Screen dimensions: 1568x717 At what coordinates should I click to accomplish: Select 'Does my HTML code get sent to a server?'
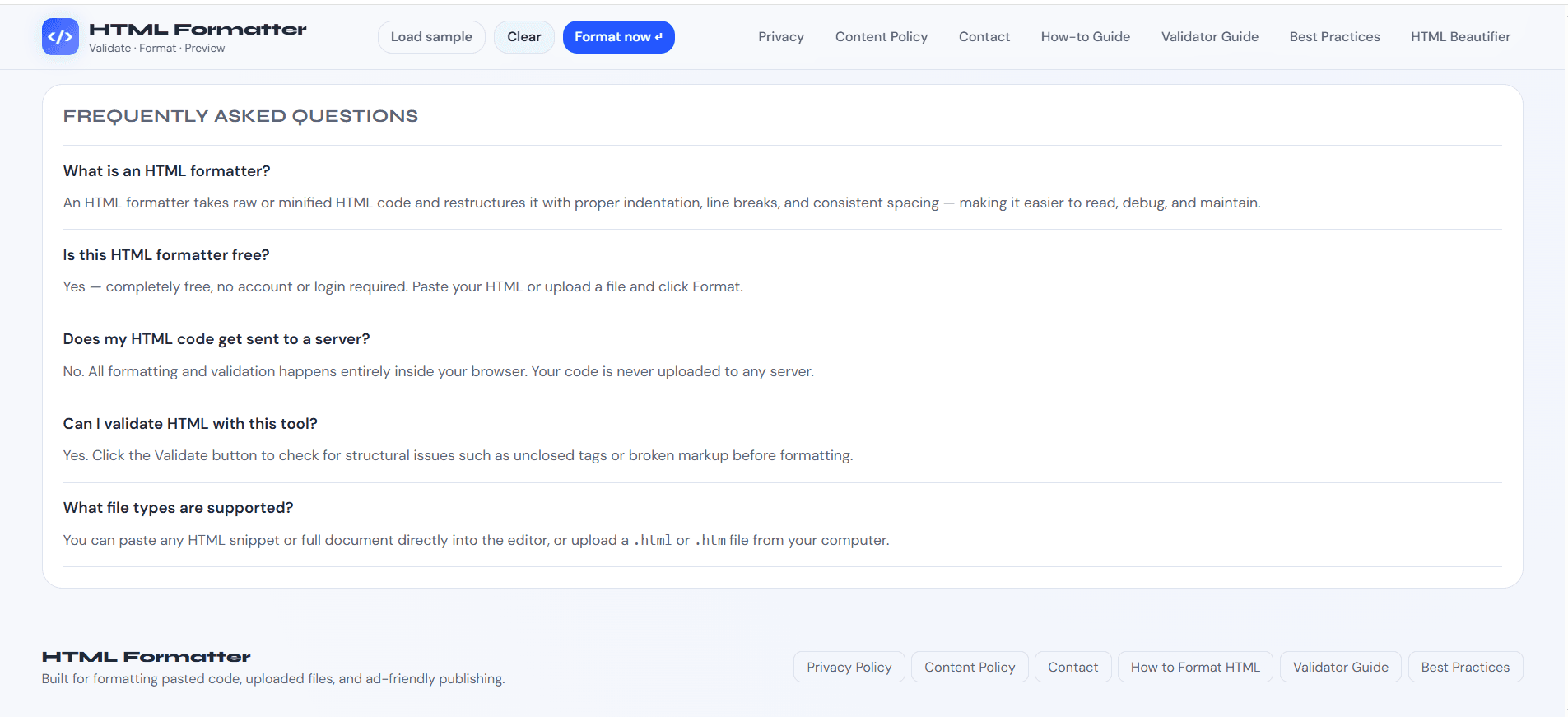(216, 339)
